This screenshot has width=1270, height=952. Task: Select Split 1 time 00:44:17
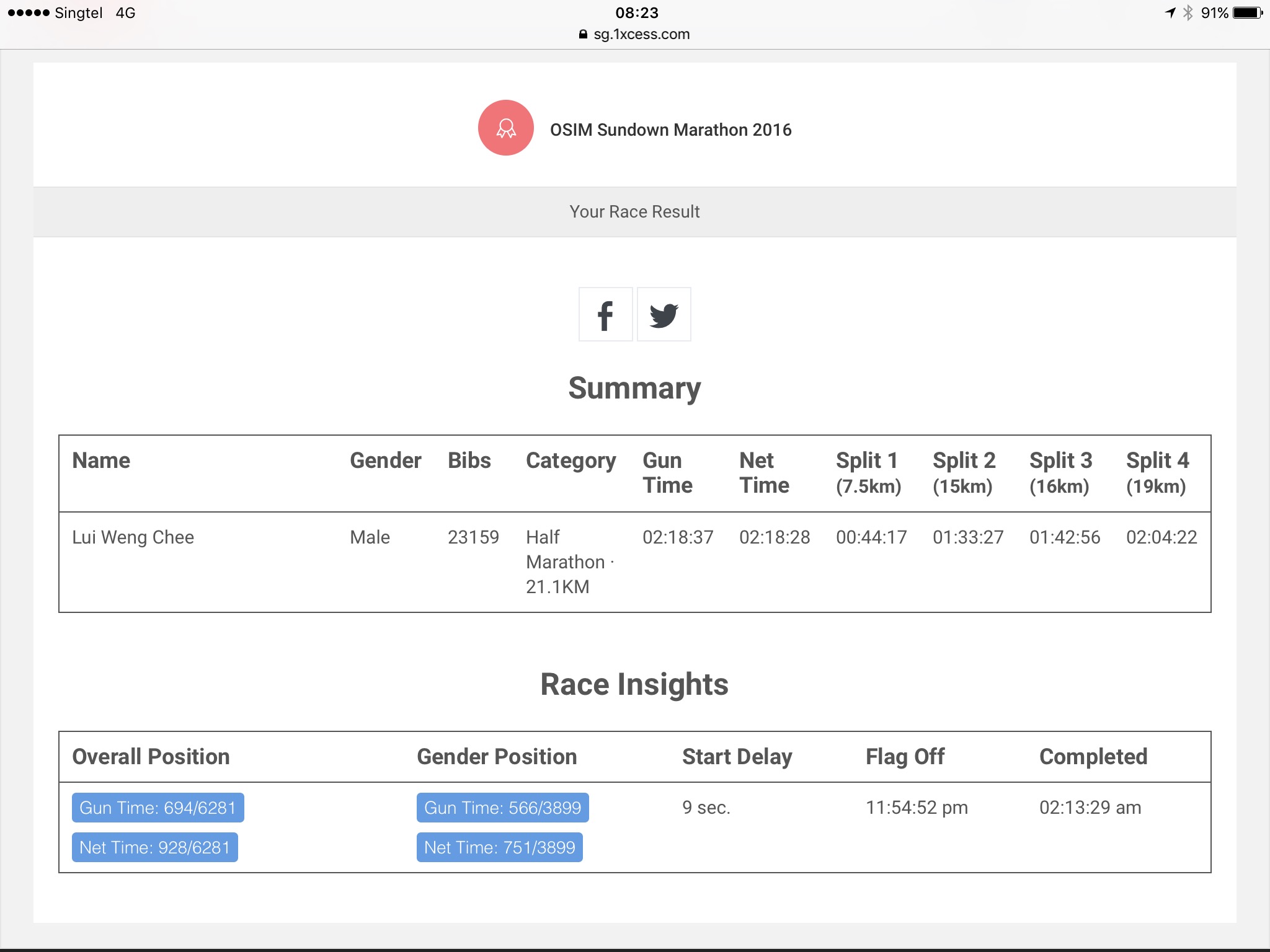pos(871,537)
